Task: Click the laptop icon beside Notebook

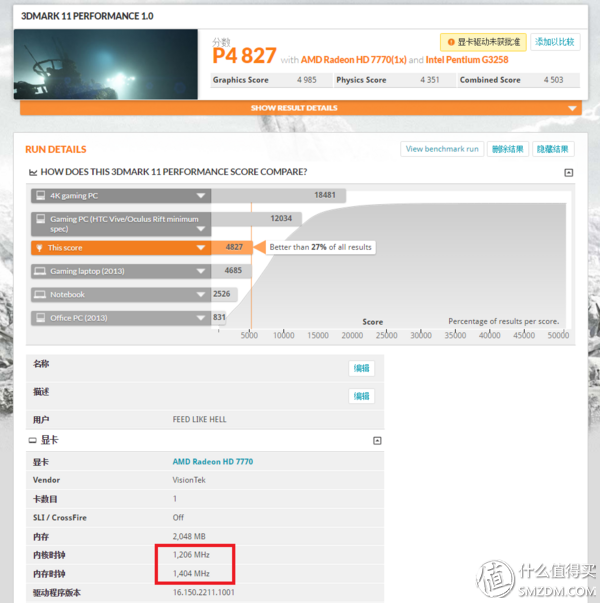Action: [x=40, y=295]
